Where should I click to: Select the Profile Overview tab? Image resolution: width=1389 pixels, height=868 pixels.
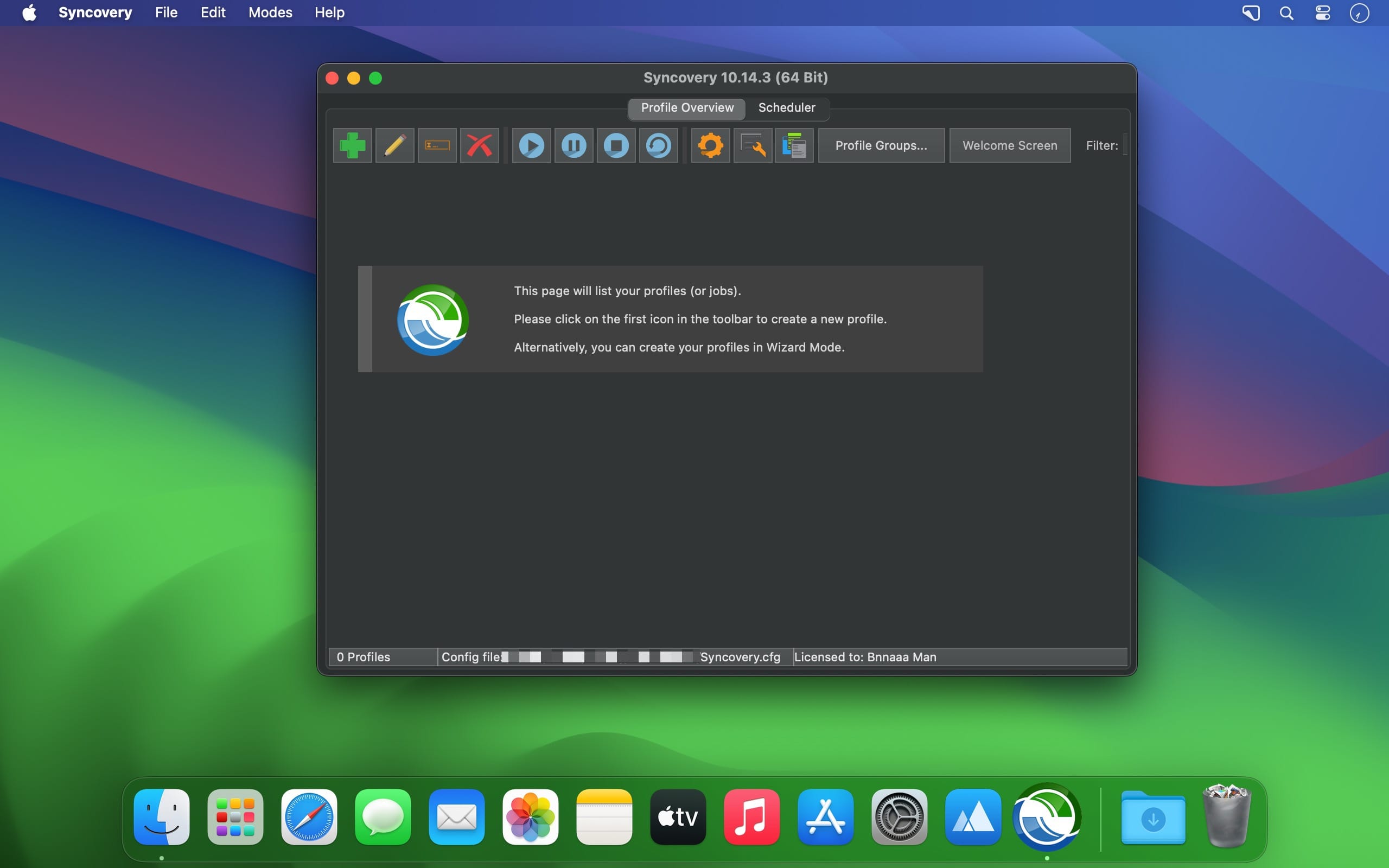pyautogui.click(x=687, y=108)
